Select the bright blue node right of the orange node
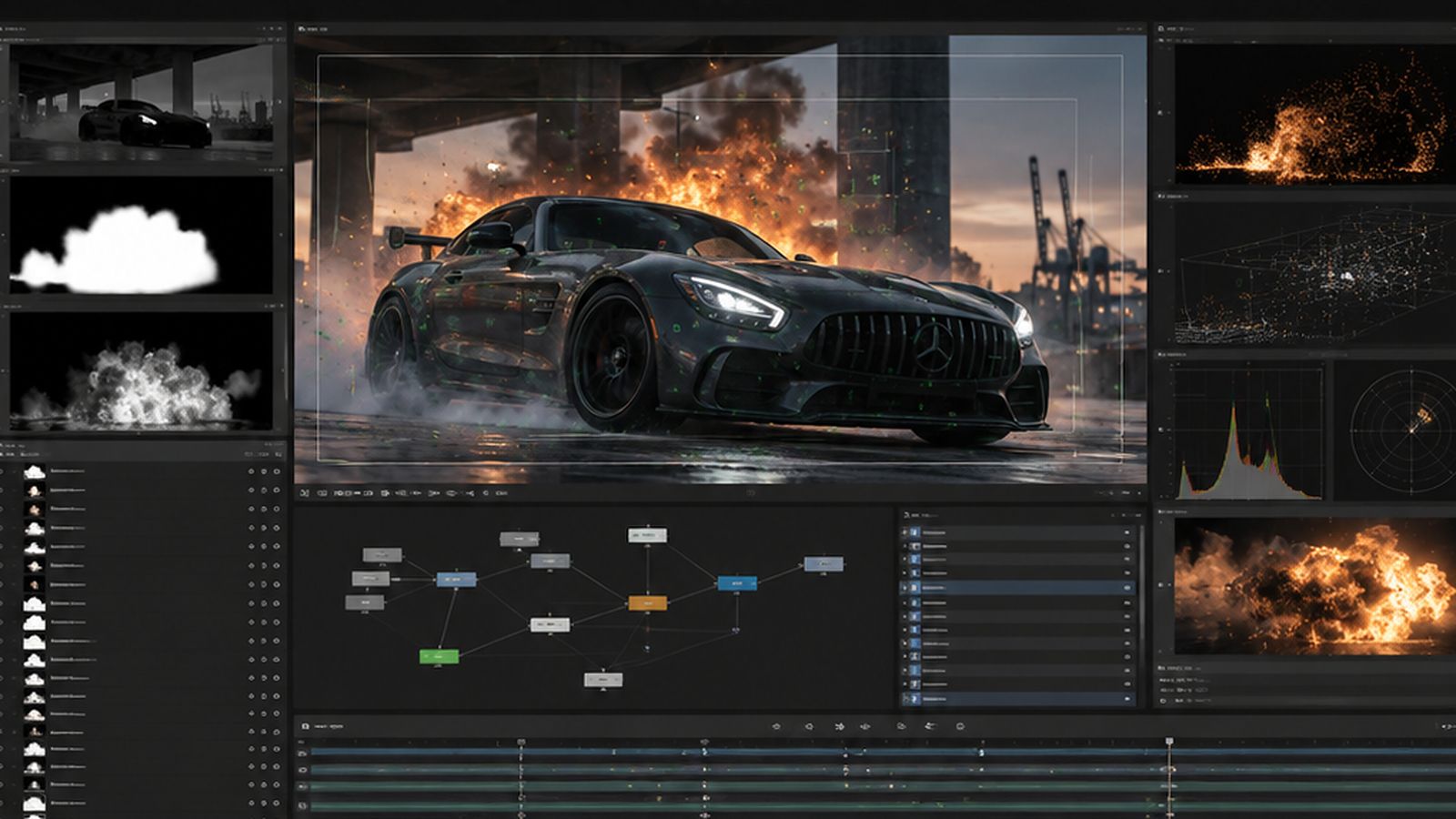The height and width of the screenshot is (819, 1456). click(736, 582)
